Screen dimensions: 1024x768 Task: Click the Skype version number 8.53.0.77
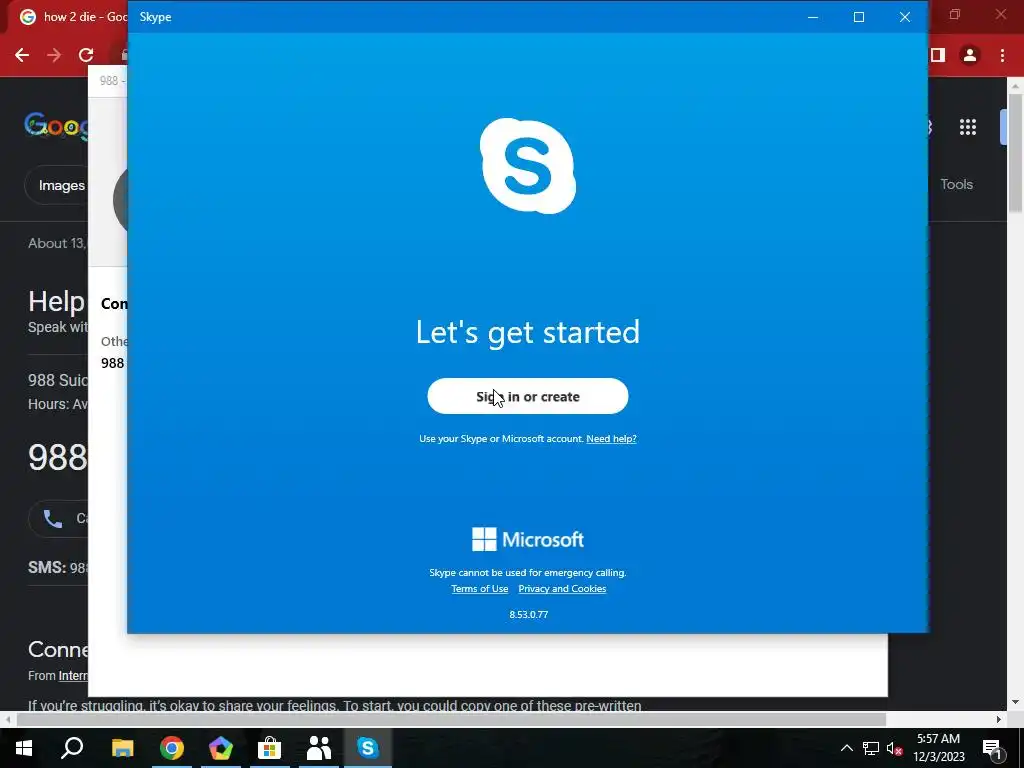(528, 615)
